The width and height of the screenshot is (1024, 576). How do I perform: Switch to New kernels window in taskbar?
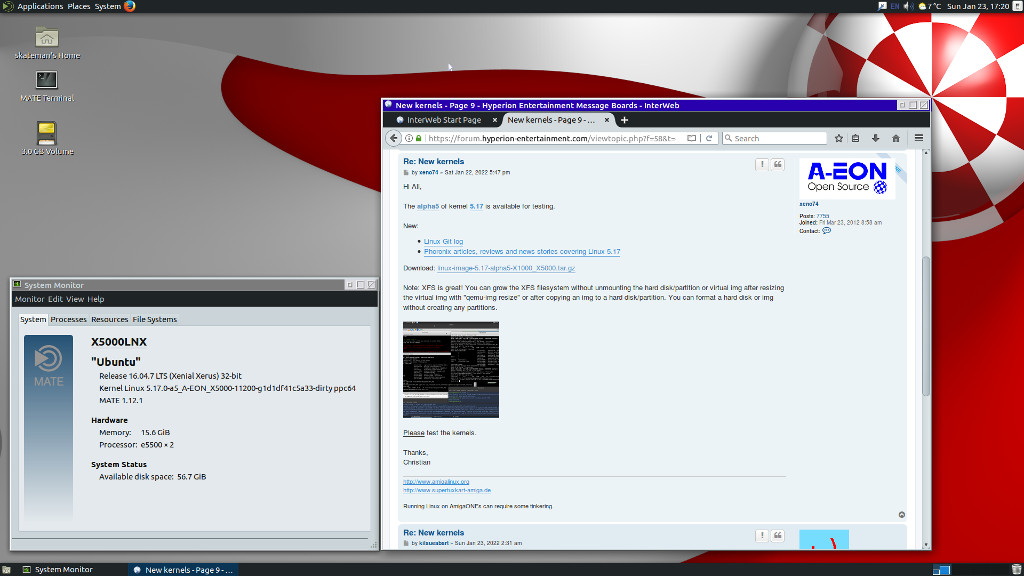[x=183, y=569]
